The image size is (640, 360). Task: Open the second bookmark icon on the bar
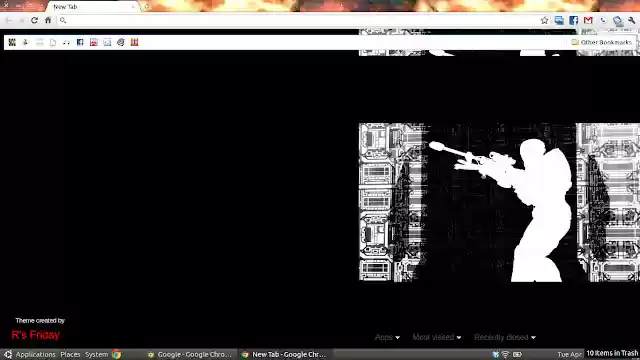(26, 42)
